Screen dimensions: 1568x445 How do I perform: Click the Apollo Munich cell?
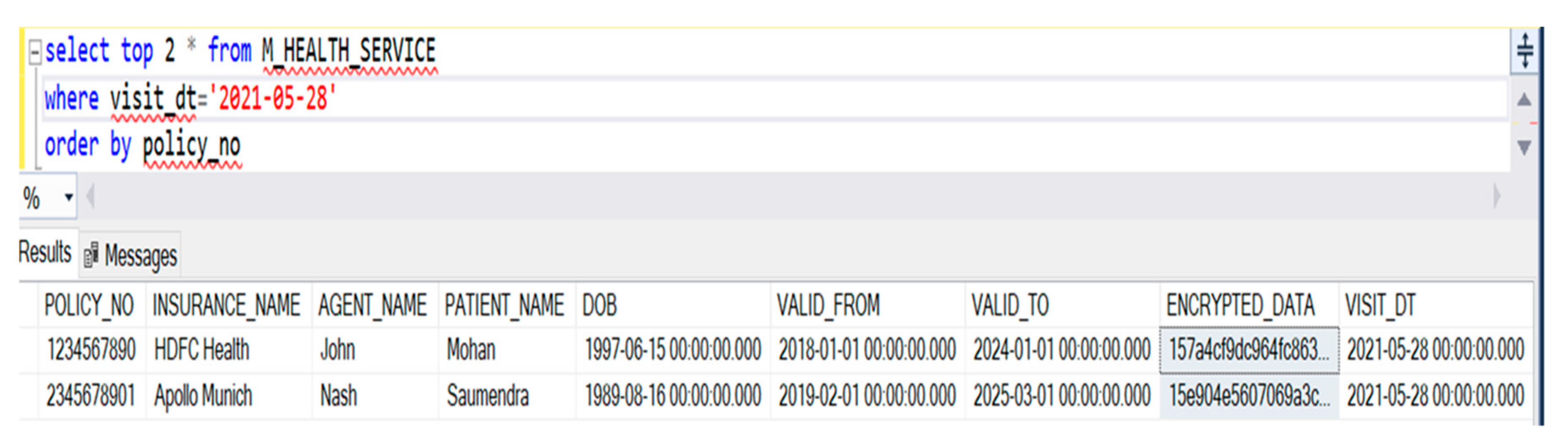point(228,396)
